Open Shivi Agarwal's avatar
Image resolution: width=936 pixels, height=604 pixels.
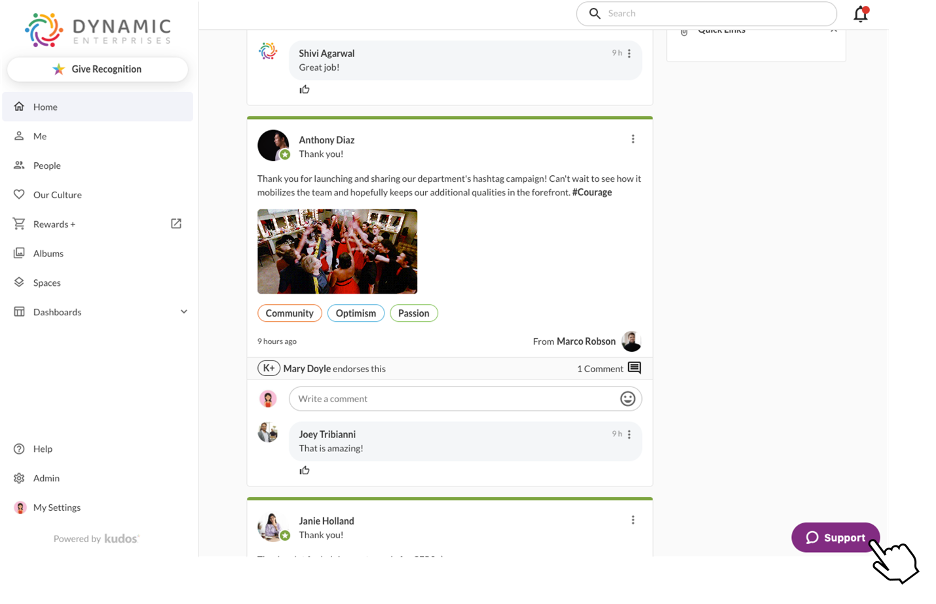coord(268,51)
